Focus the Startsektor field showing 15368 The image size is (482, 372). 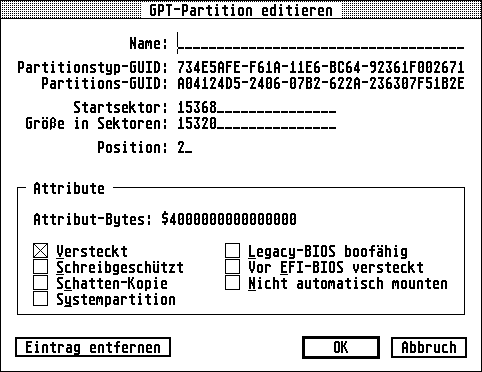click(x=257, y=107)
